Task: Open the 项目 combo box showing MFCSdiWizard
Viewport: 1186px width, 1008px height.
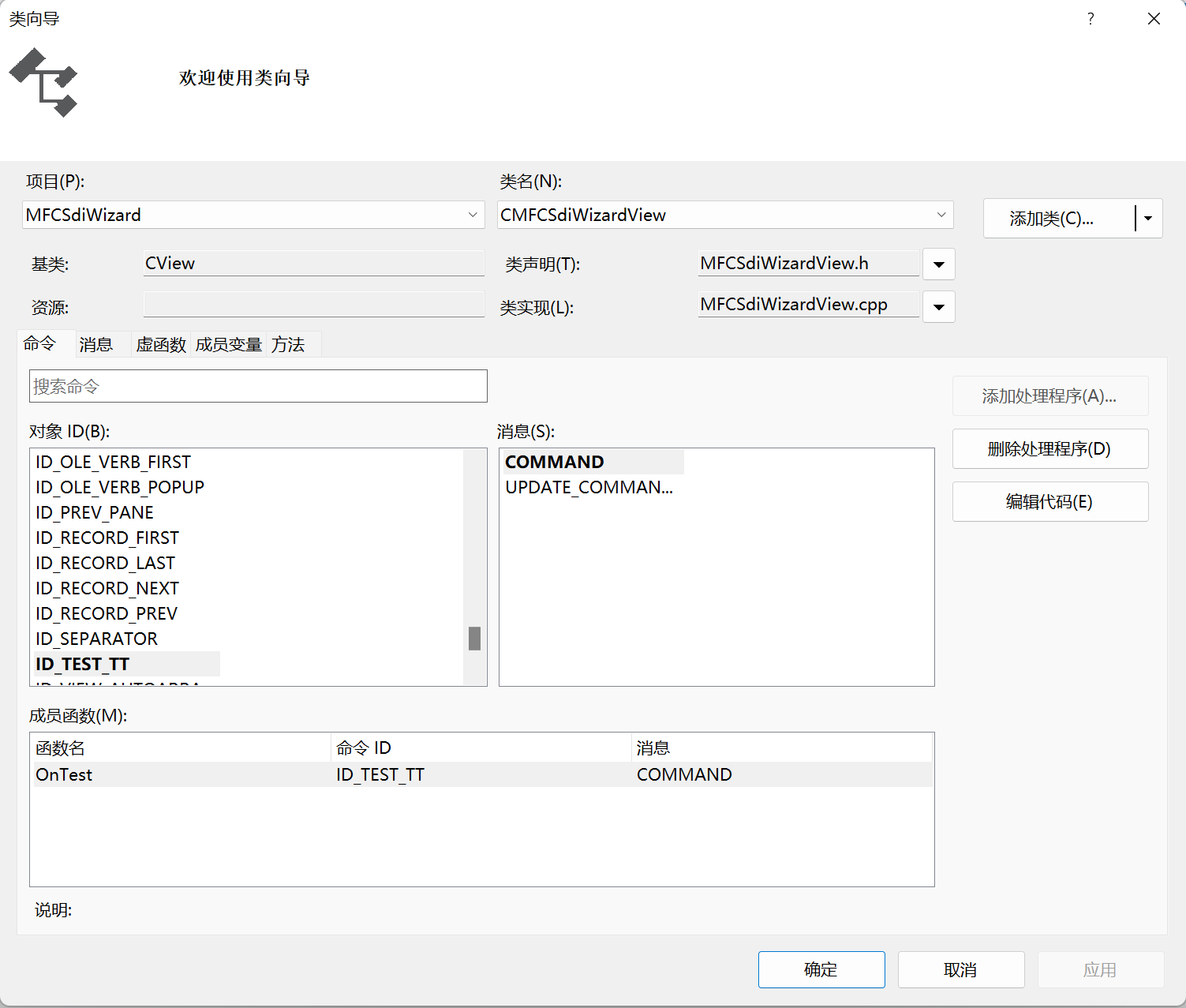Action: (x=253, y=215)
